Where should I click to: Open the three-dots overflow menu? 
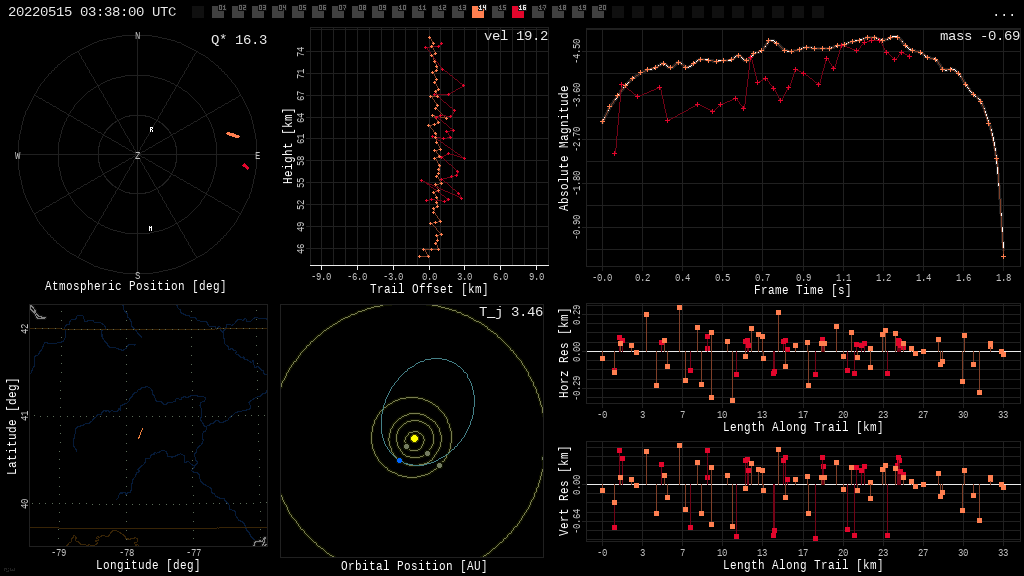(1003, 13)
